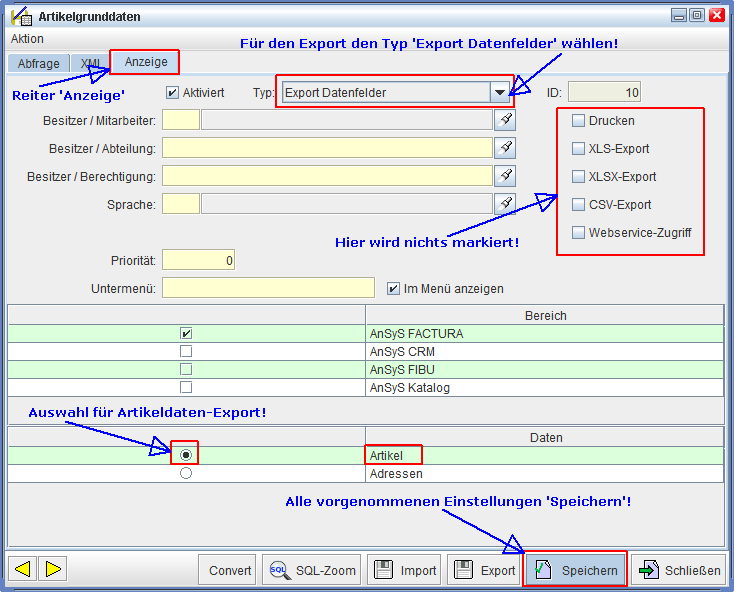Viewport: 734px width, 592px height.
Task: Expand the Typ dropdown arrow
Action: (x=500, y=93)
